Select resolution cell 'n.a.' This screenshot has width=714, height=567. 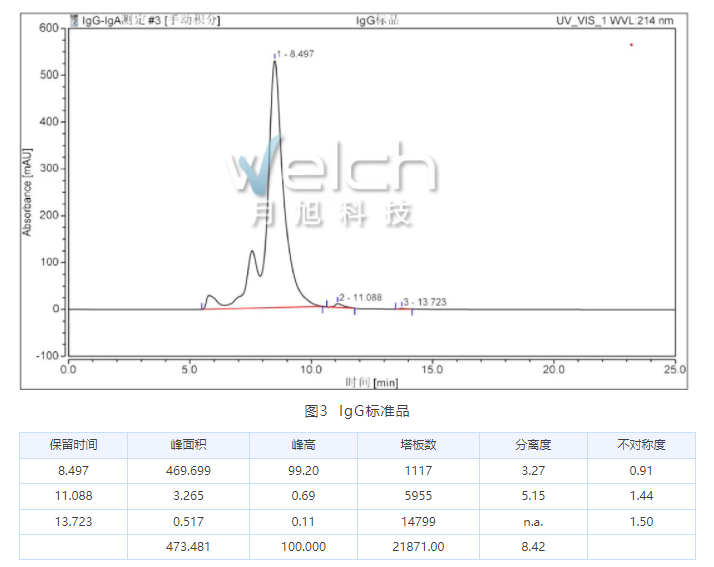coord(533,521)
